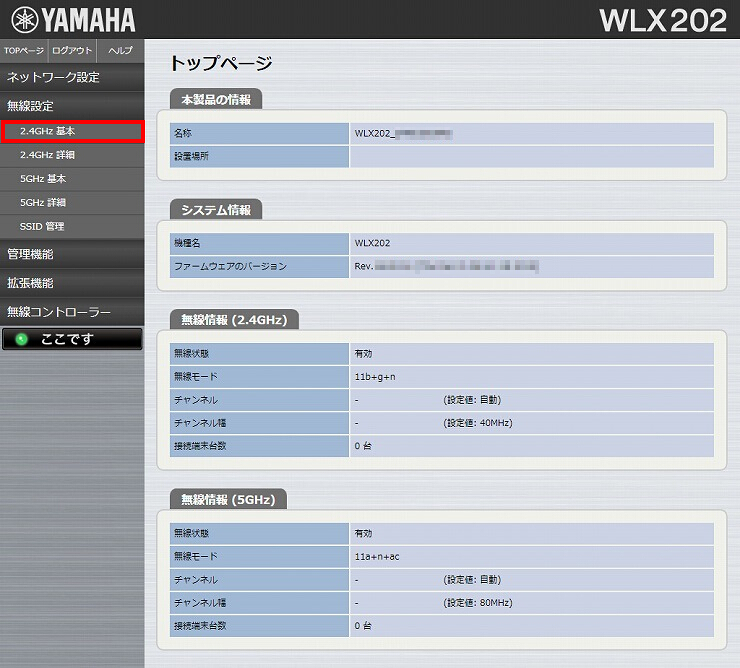Click the WLX202 model title in header
Image resolution: width=740 pixels, height=668 pixels.
pyautogui.click(x=663, y=21)
